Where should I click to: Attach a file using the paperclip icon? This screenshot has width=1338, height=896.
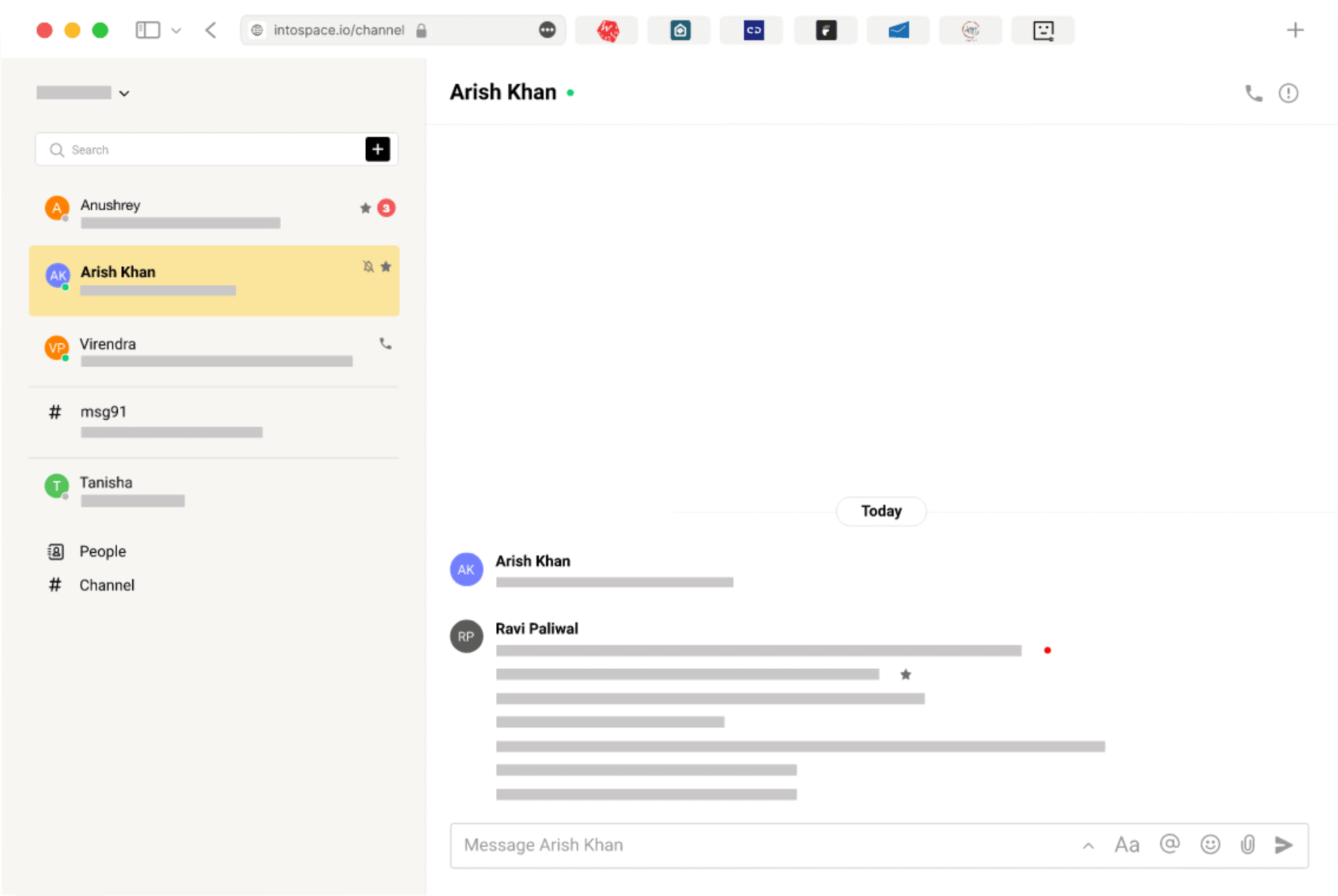coord(1247,844)
